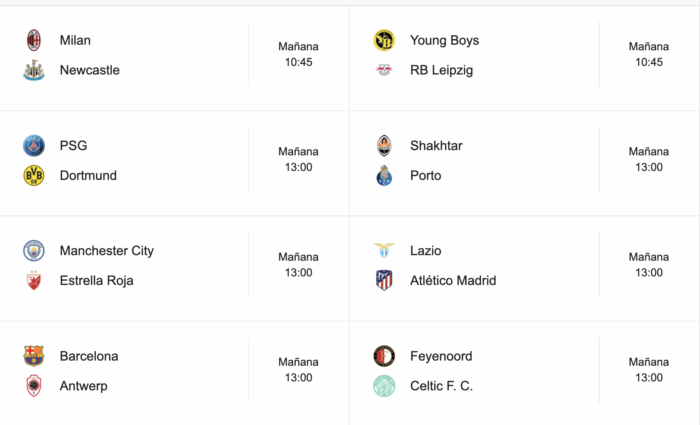Click the Young Boys club crest
The width and height of the screenshot is (700, 425).
coord(384,40)
